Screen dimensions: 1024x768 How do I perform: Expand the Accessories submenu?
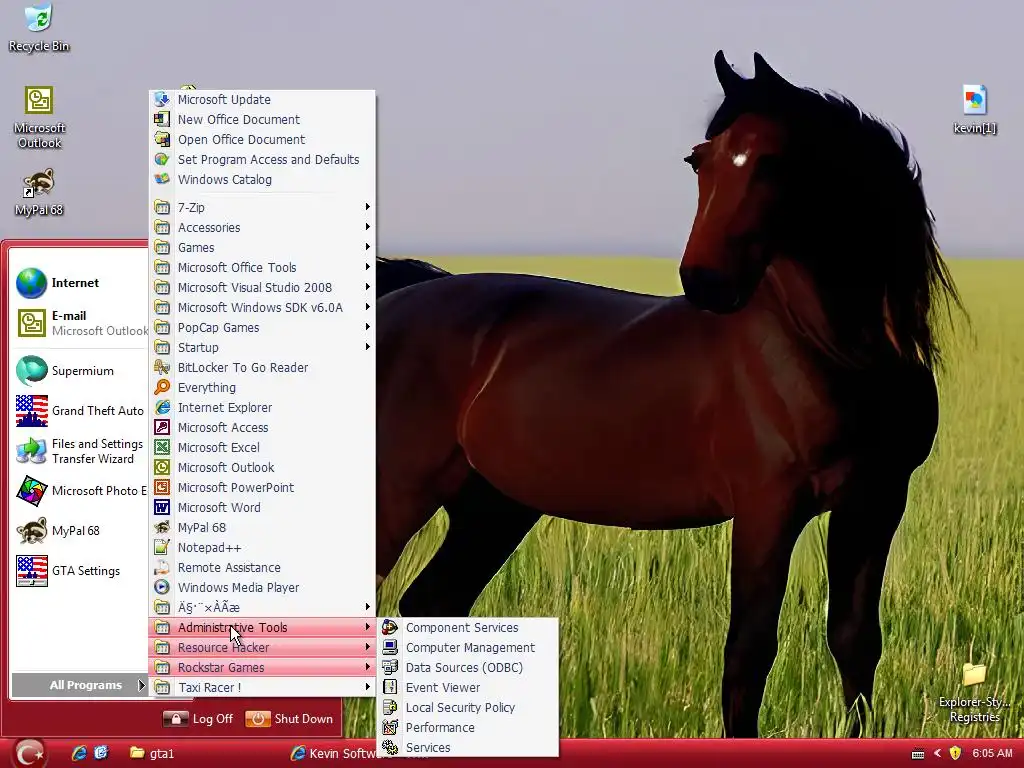(263, 228)
